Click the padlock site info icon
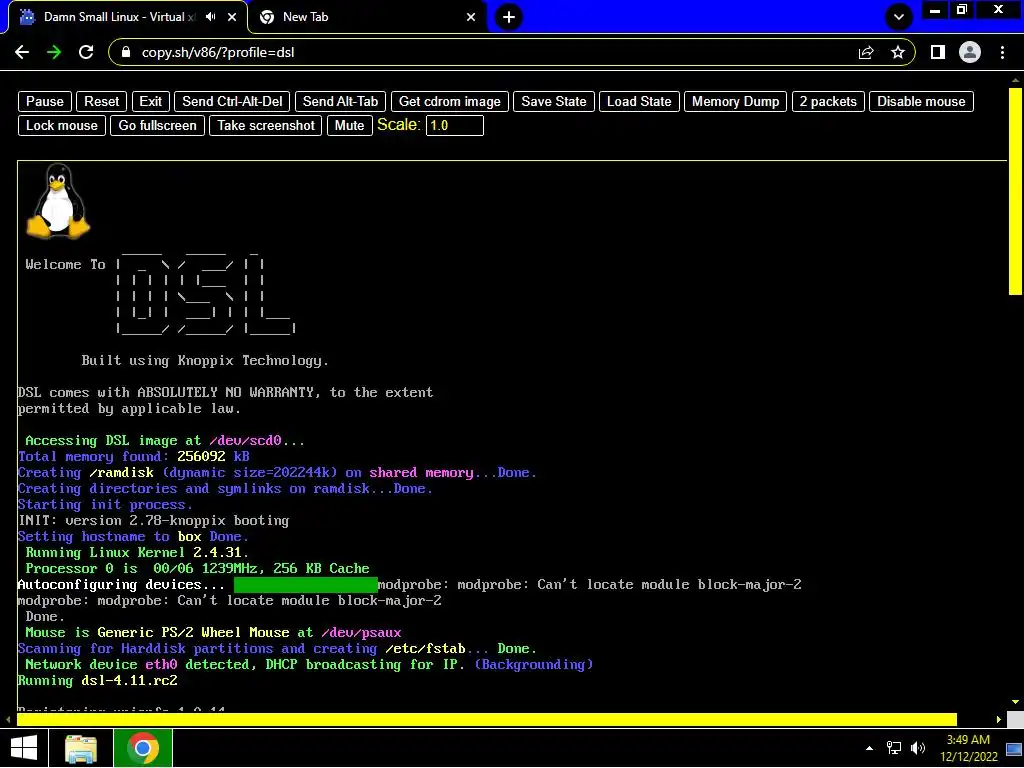Viewport: 1024px width, 768px height. point(127,52)
